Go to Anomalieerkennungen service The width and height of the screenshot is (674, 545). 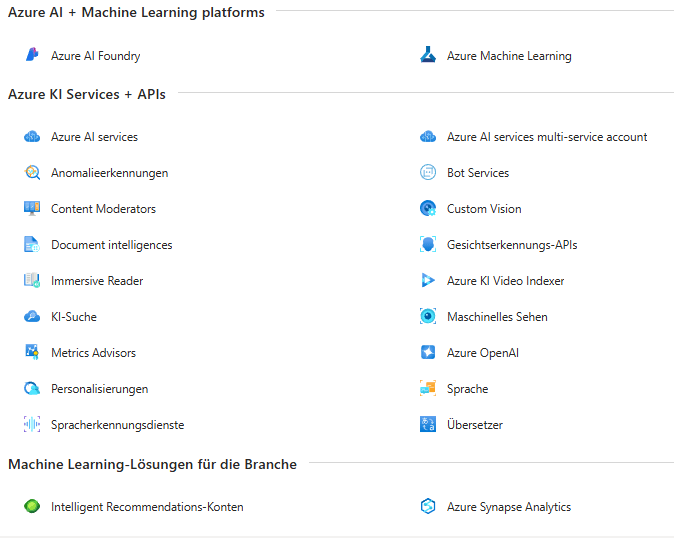pos(109,173)
